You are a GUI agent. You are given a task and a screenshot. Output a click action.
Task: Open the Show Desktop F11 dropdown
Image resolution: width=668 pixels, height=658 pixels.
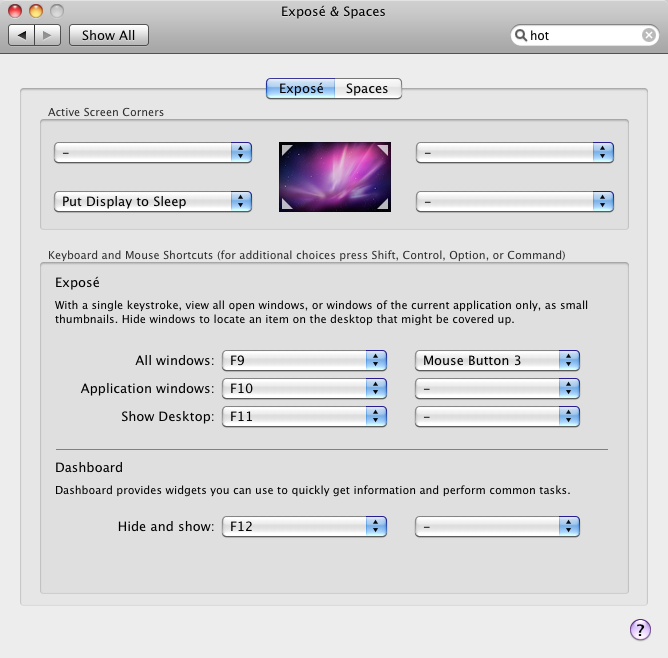[x=304, y=416]
